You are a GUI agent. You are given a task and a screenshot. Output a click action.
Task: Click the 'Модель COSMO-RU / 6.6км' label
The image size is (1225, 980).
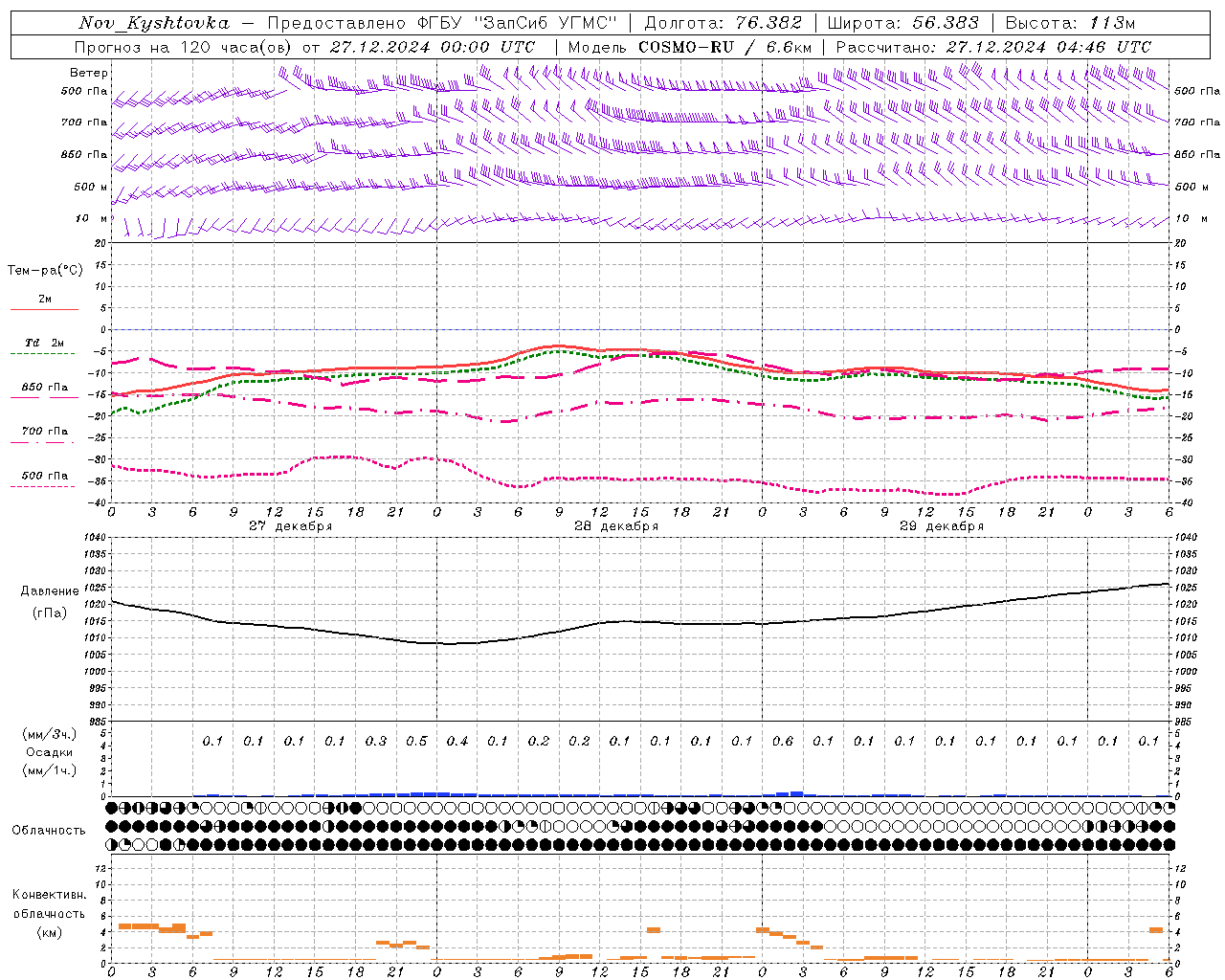coord(689,47)
